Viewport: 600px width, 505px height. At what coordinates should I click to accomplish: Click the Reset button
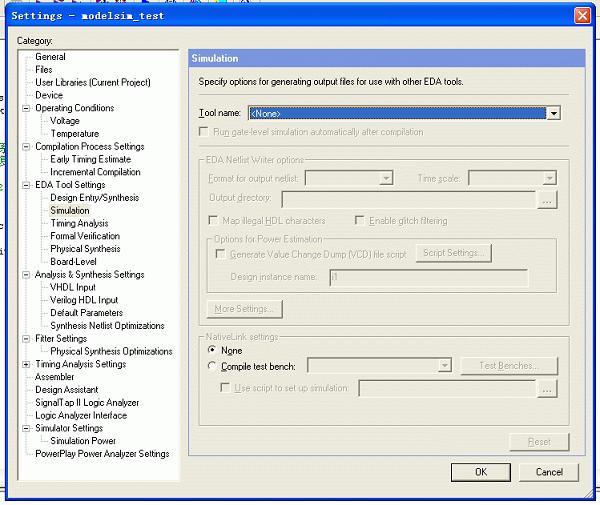539,442
